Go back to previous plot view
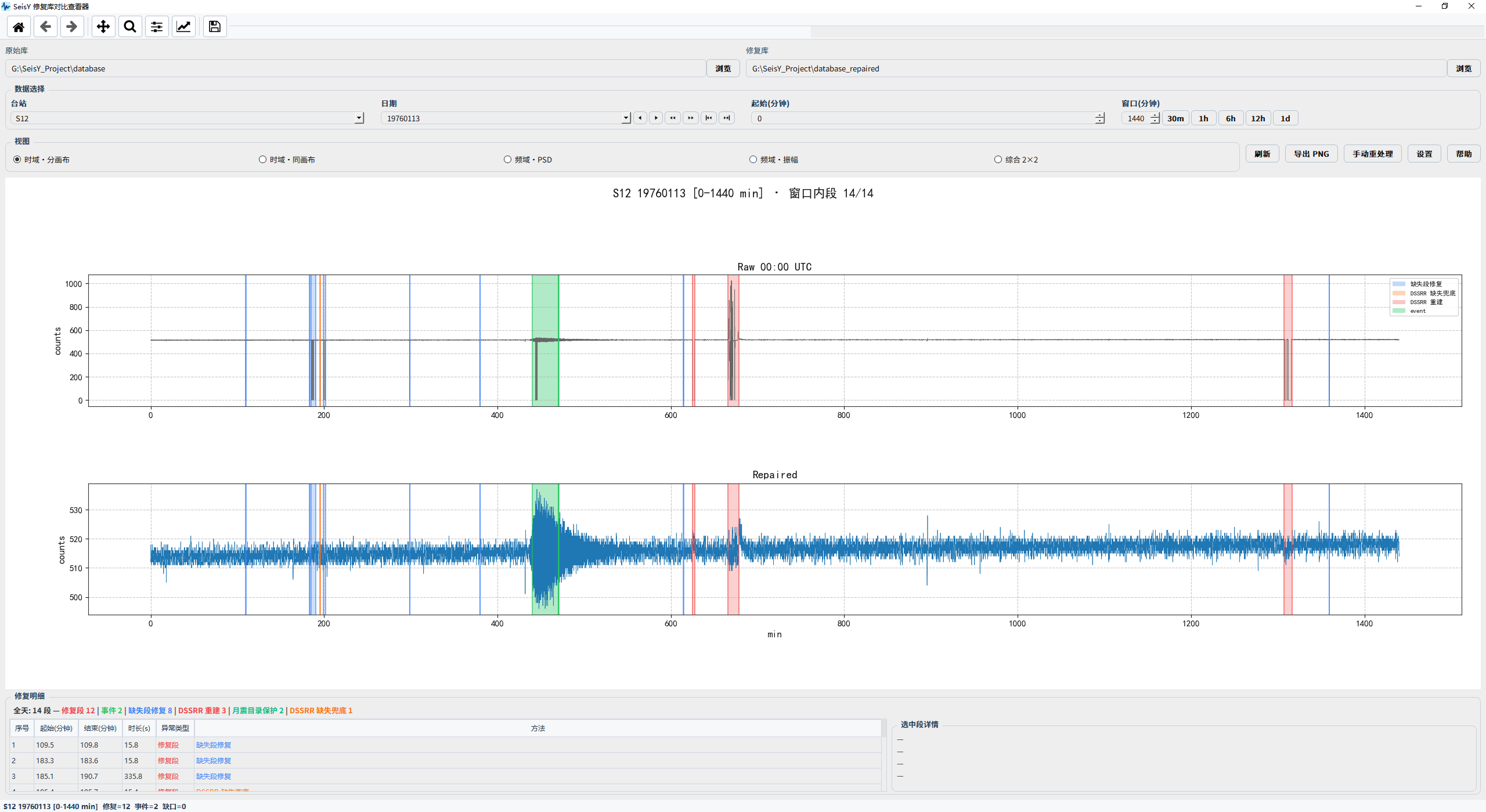Screen dimensions: 1486x812 pos(45,27)
